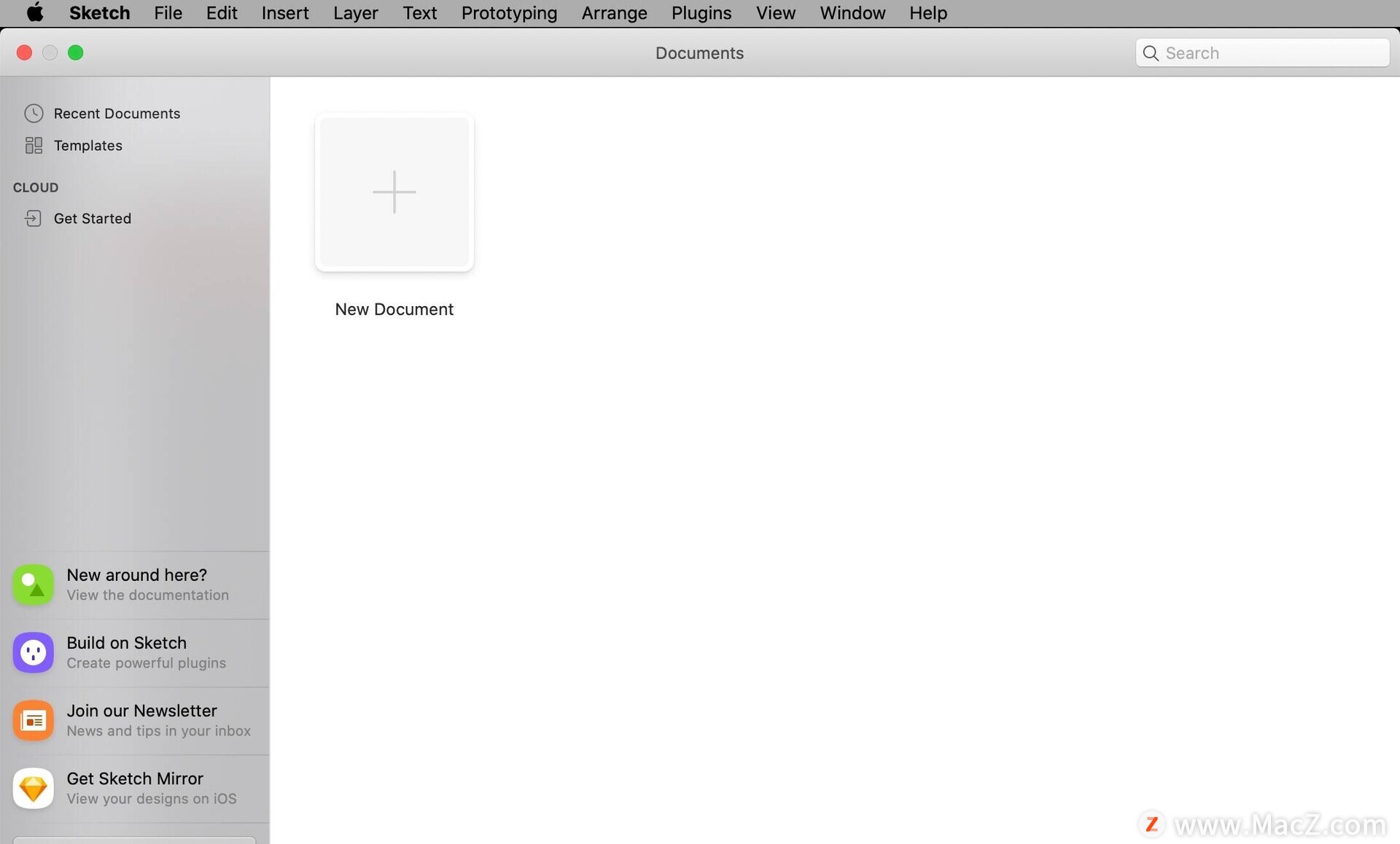This screenshot has width=1400, height=844.
Task: Click the green fullscreen window button
Action: click(x=75, y=52)
